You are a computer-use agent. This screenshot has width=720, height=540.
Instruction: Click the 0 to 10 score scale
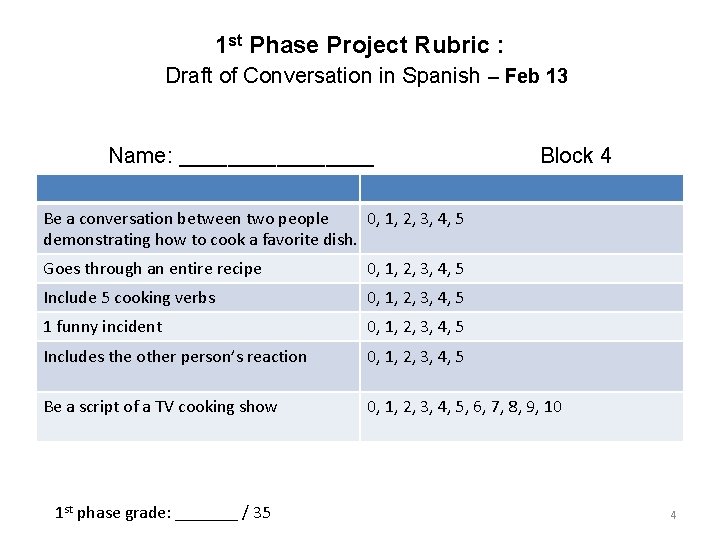[x=464, y=406]
